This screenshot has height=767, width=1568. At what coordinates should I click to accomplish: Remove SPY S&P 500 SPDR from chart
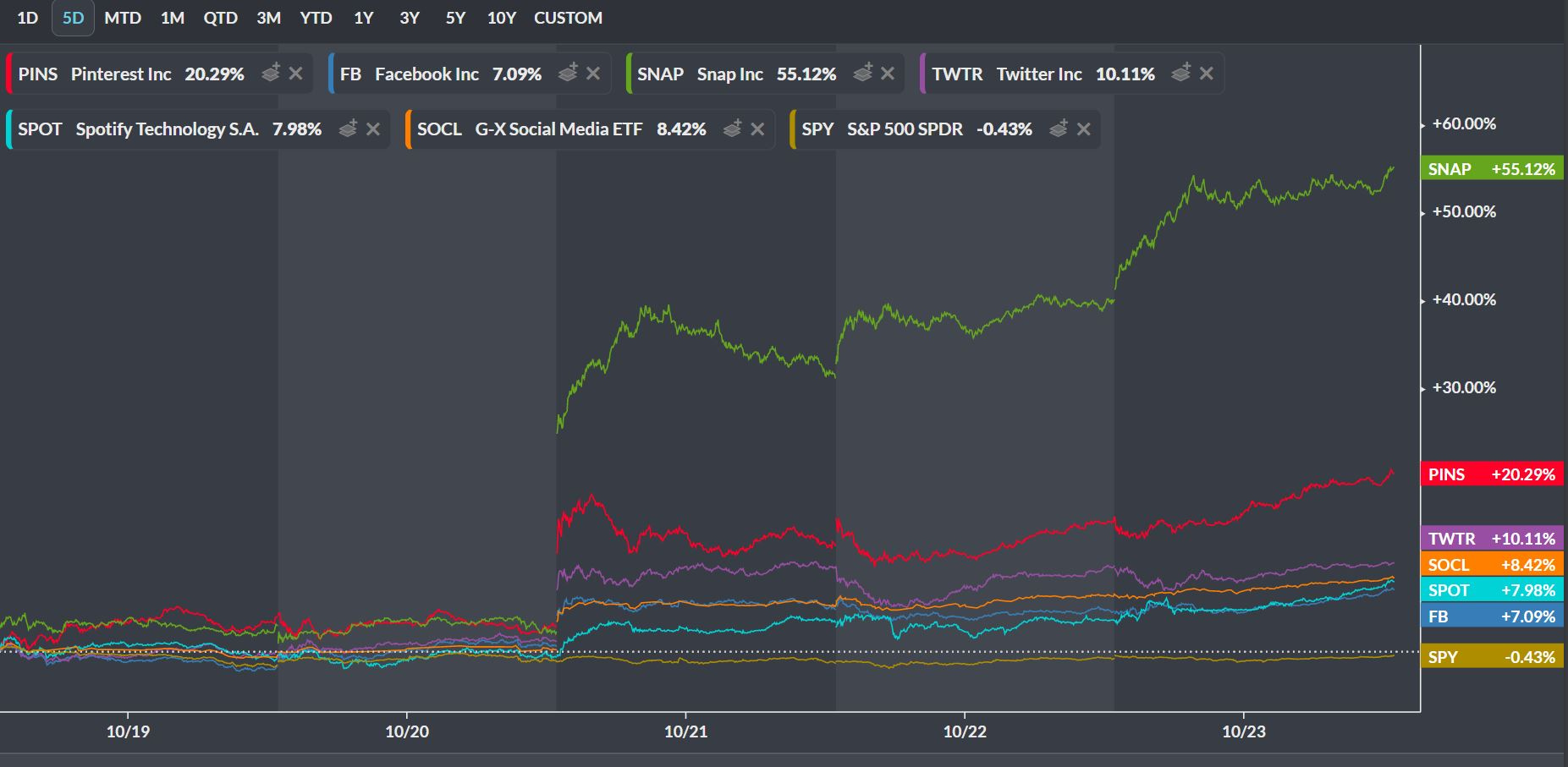pos(1083,129)
